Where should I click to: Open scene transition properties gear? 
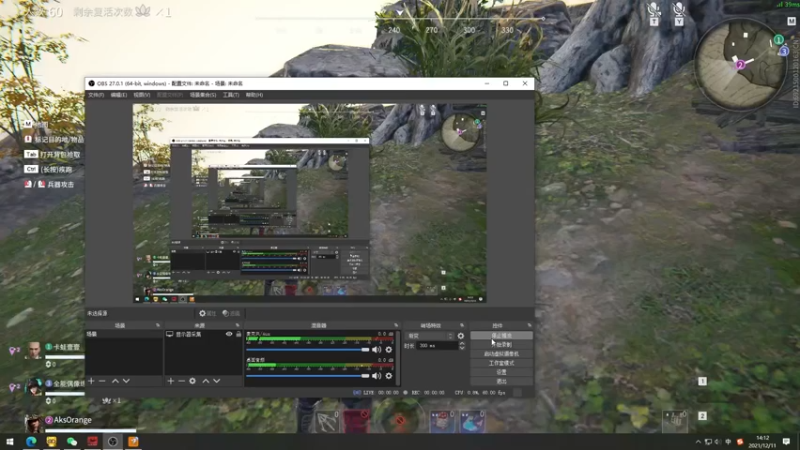click(461, 336)
